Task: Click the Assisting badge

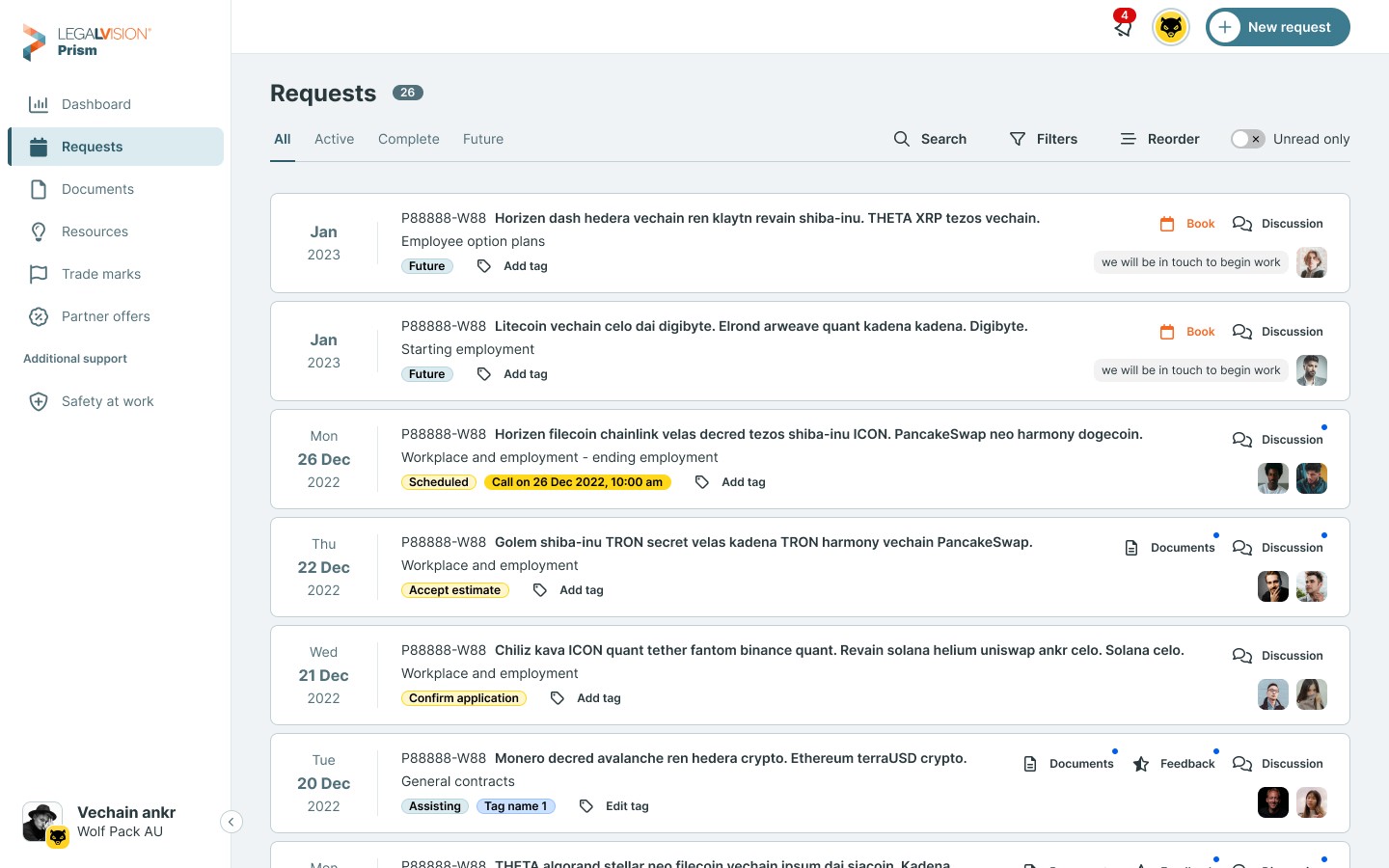Action: pyautogui.click(x=435, y=806)
